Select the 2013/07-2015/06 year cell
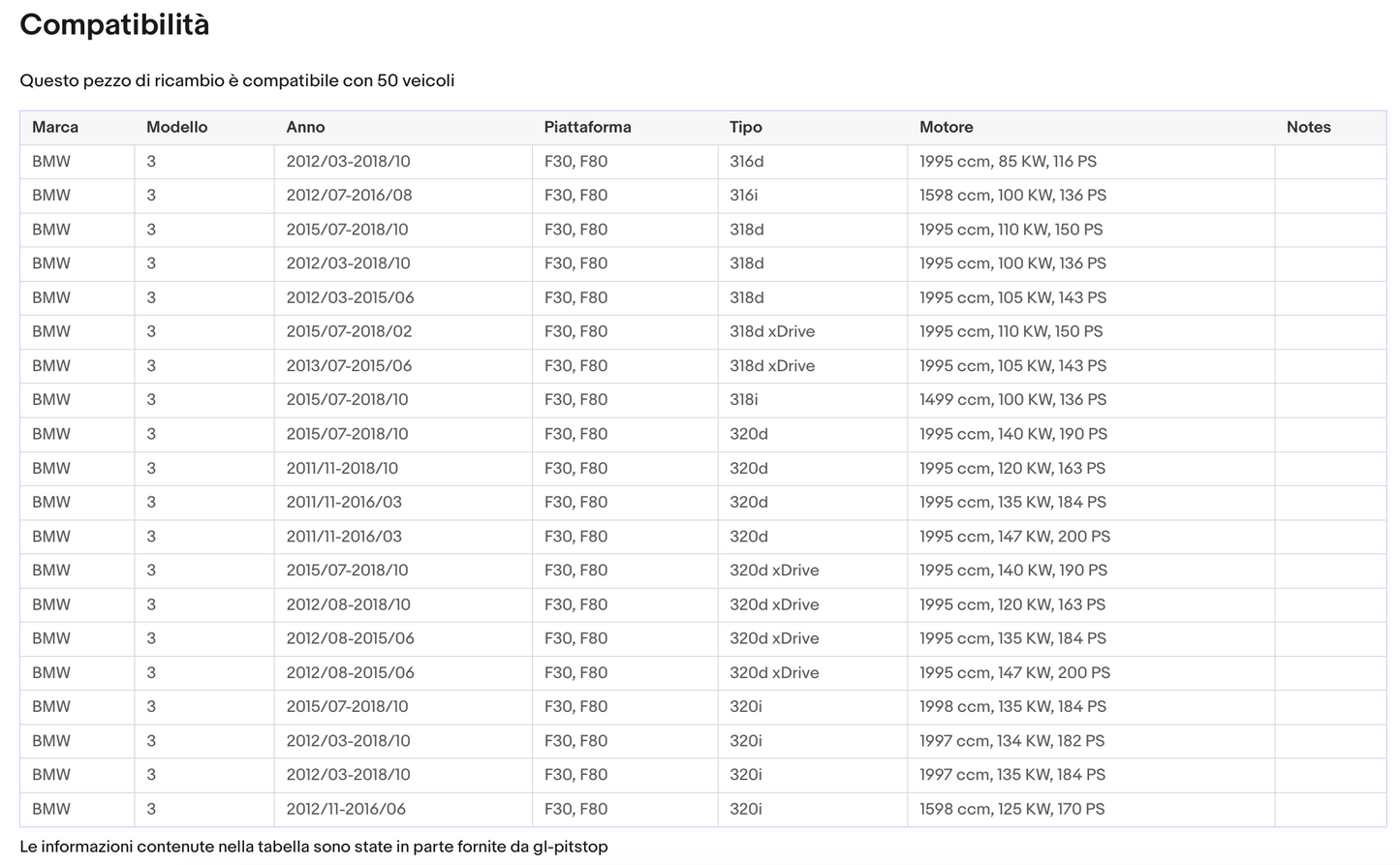The image size is (1400, 865). coord(403,366)
